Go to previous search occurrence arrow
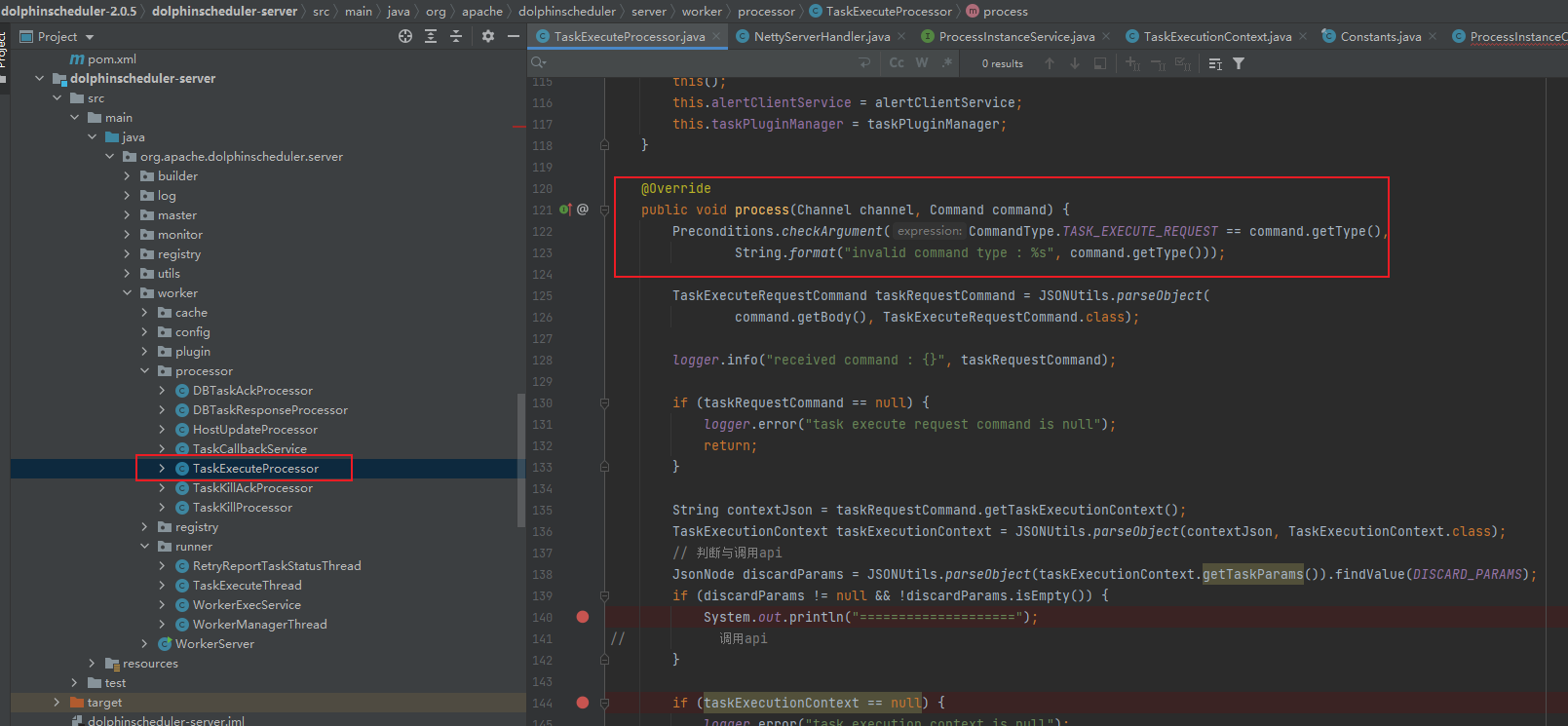1568x726 pixels. (x=1050, y=63)
